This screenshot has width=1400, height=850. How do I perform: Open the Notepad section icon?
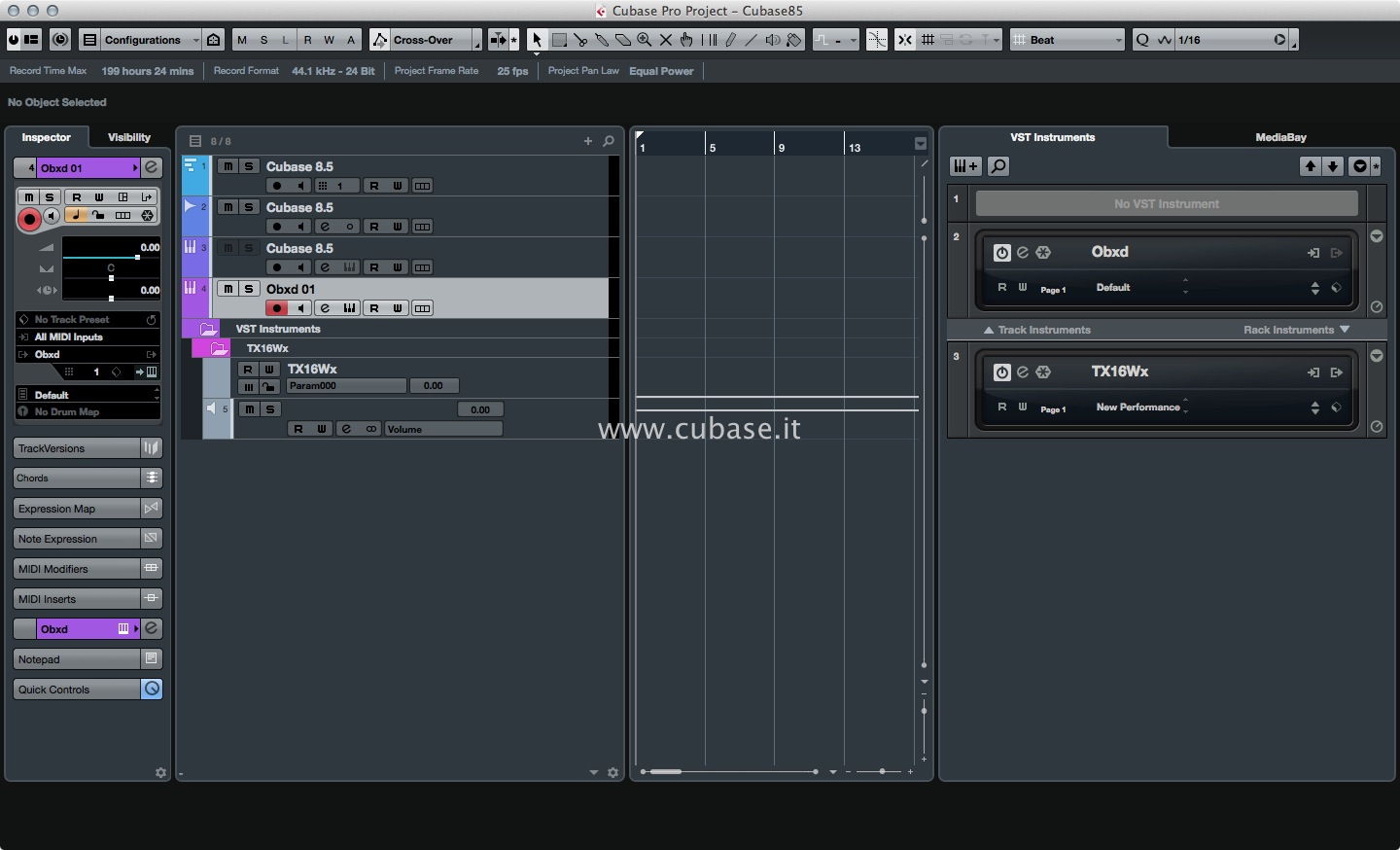(152, 659)
